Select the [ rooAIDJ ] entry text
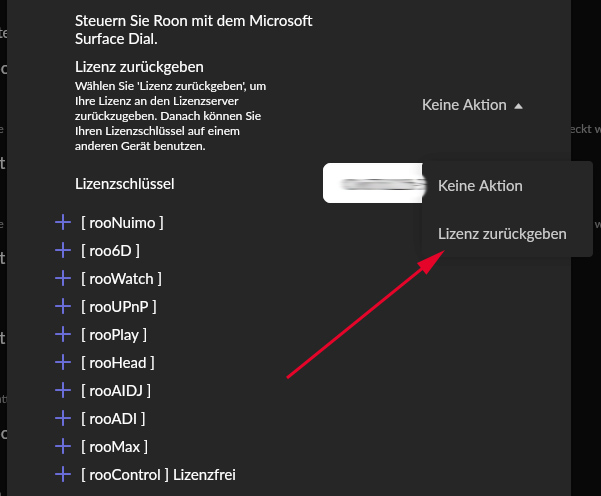 116,390
